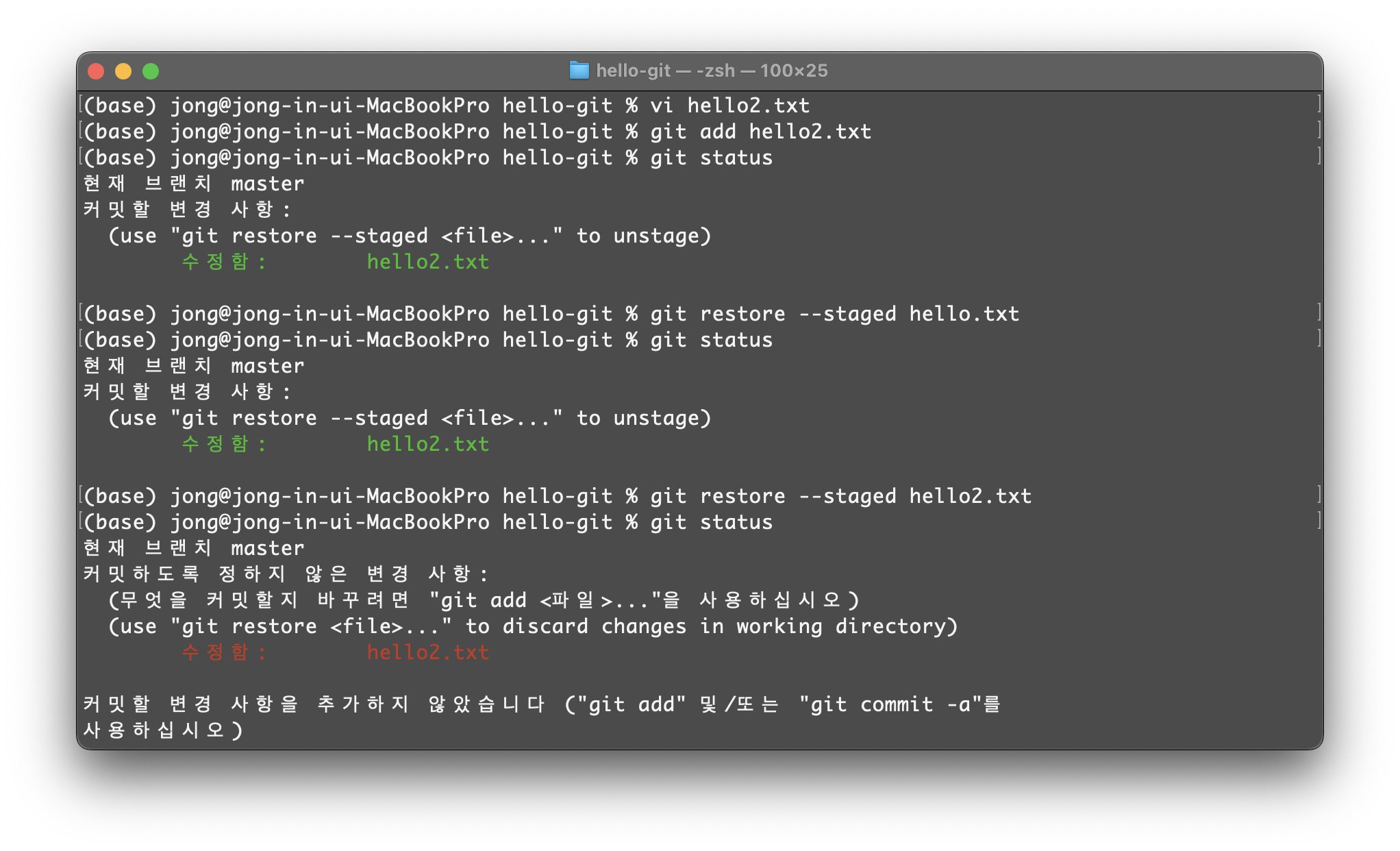Click the green fullscreen window button
This screenshot has width=1400, height=851.
coord(151,71)
